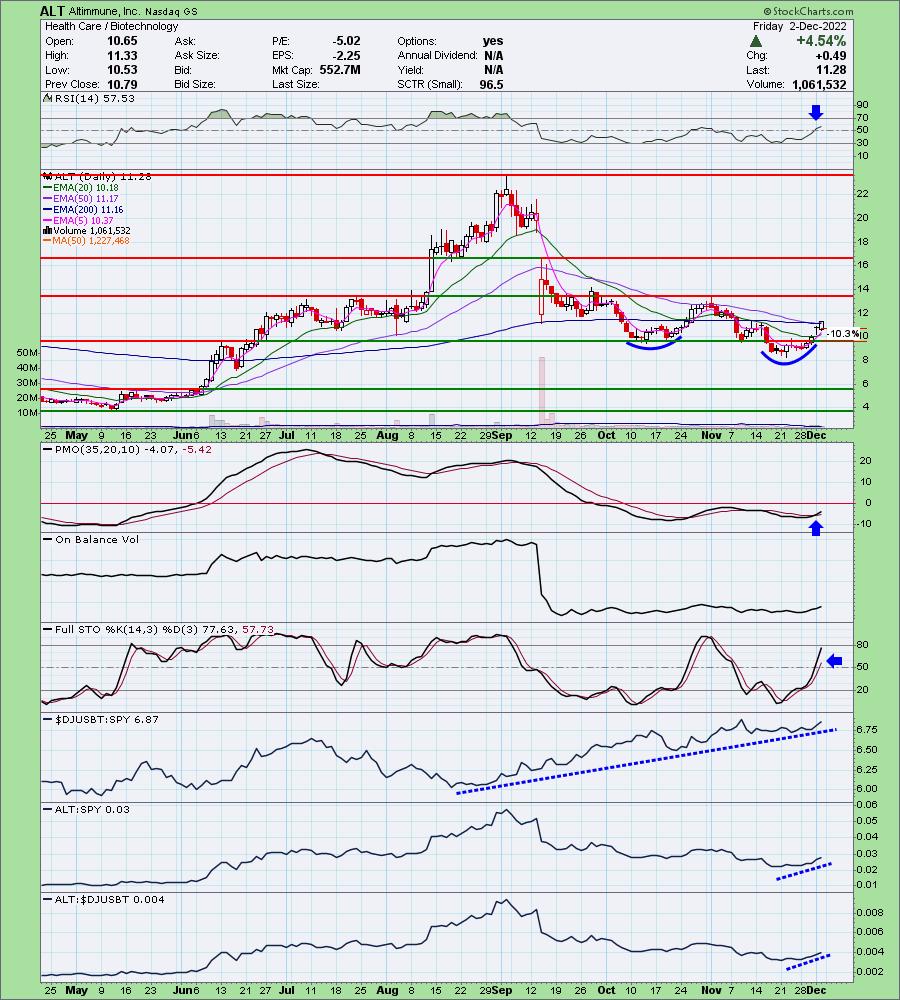The height and width of the screenshot is (1000, 900).
Task: Click the MA(50) 1,227,468 volume legend entry
Action: pos(86,240)
